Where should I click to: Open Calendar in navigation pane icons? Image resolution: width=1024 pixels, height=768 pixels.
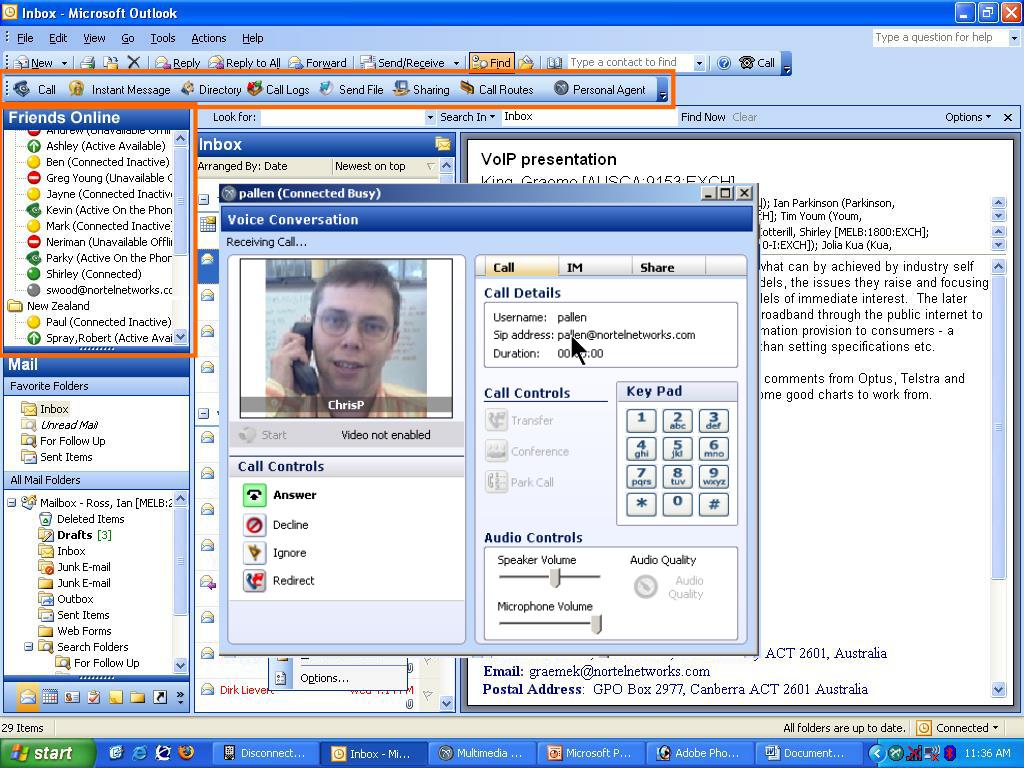click(50, 697)
